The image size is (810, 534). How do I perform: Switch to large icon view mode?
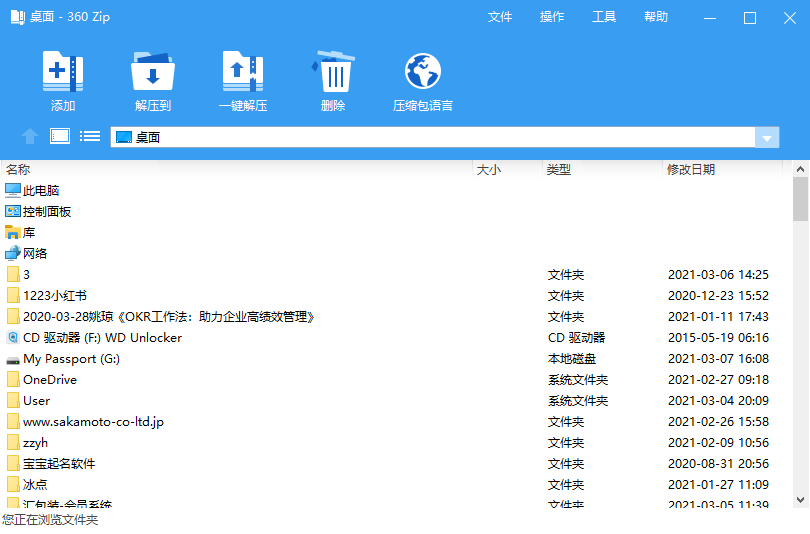coord(60,136)
